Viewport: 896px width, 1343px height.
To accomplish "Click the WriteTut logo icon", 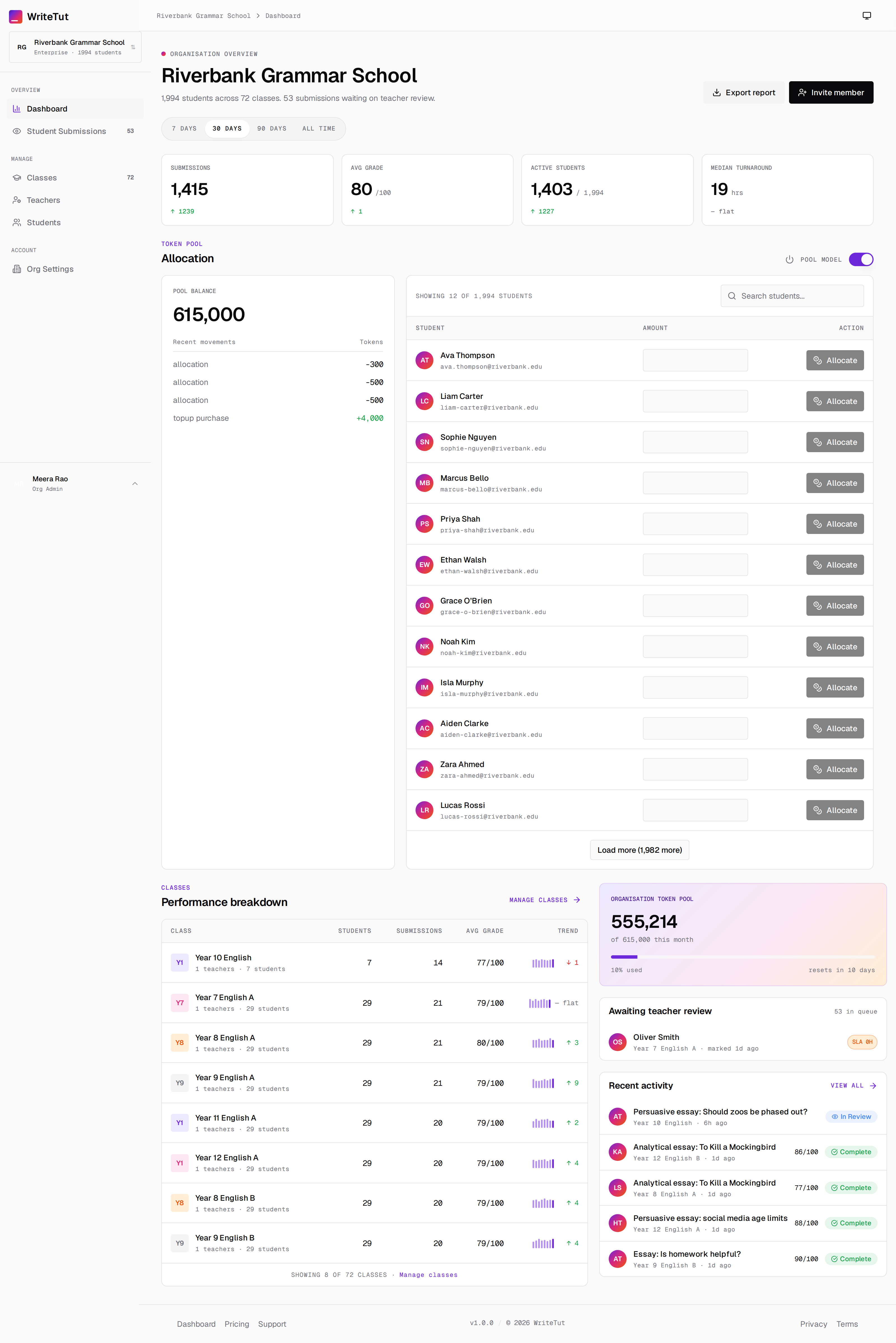I will click(x=15, y=17).
